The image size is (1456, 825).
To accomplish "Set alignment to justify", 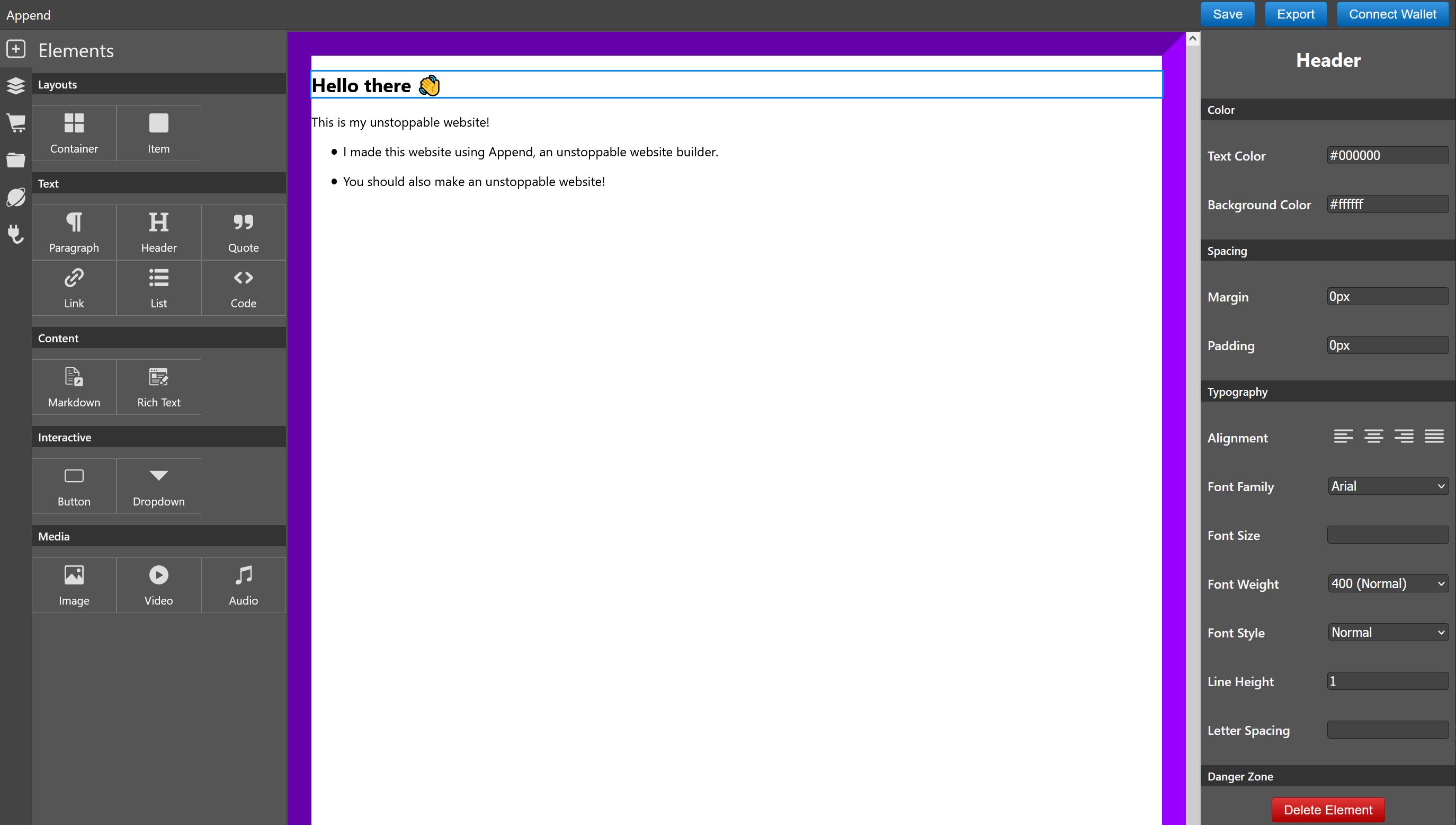I will coord(1434,436).
